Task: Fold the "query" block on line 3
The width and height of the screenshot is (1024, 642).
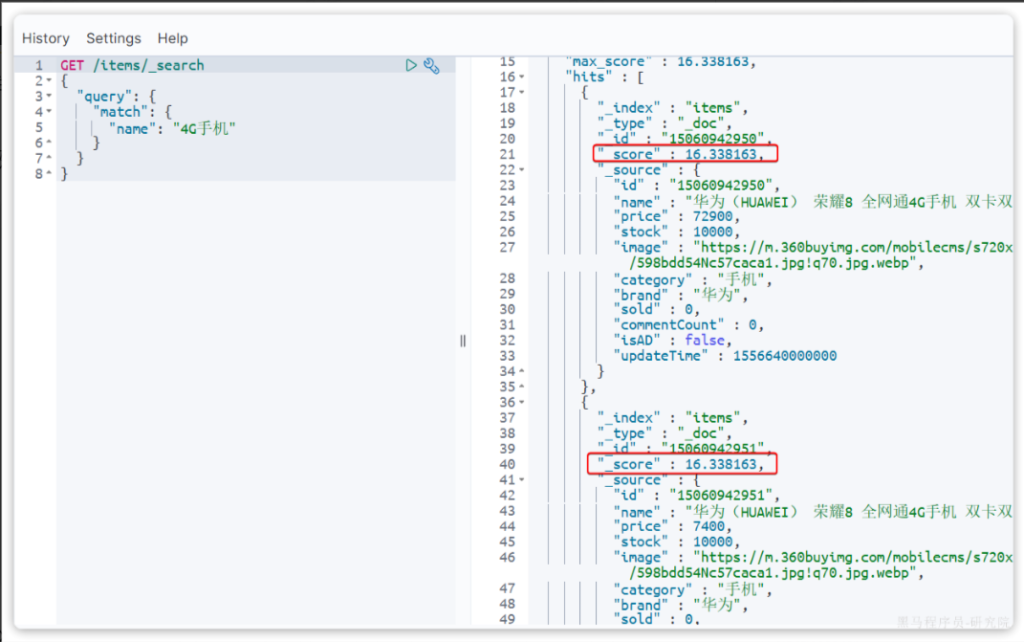Action: click(x=49, y=97)
